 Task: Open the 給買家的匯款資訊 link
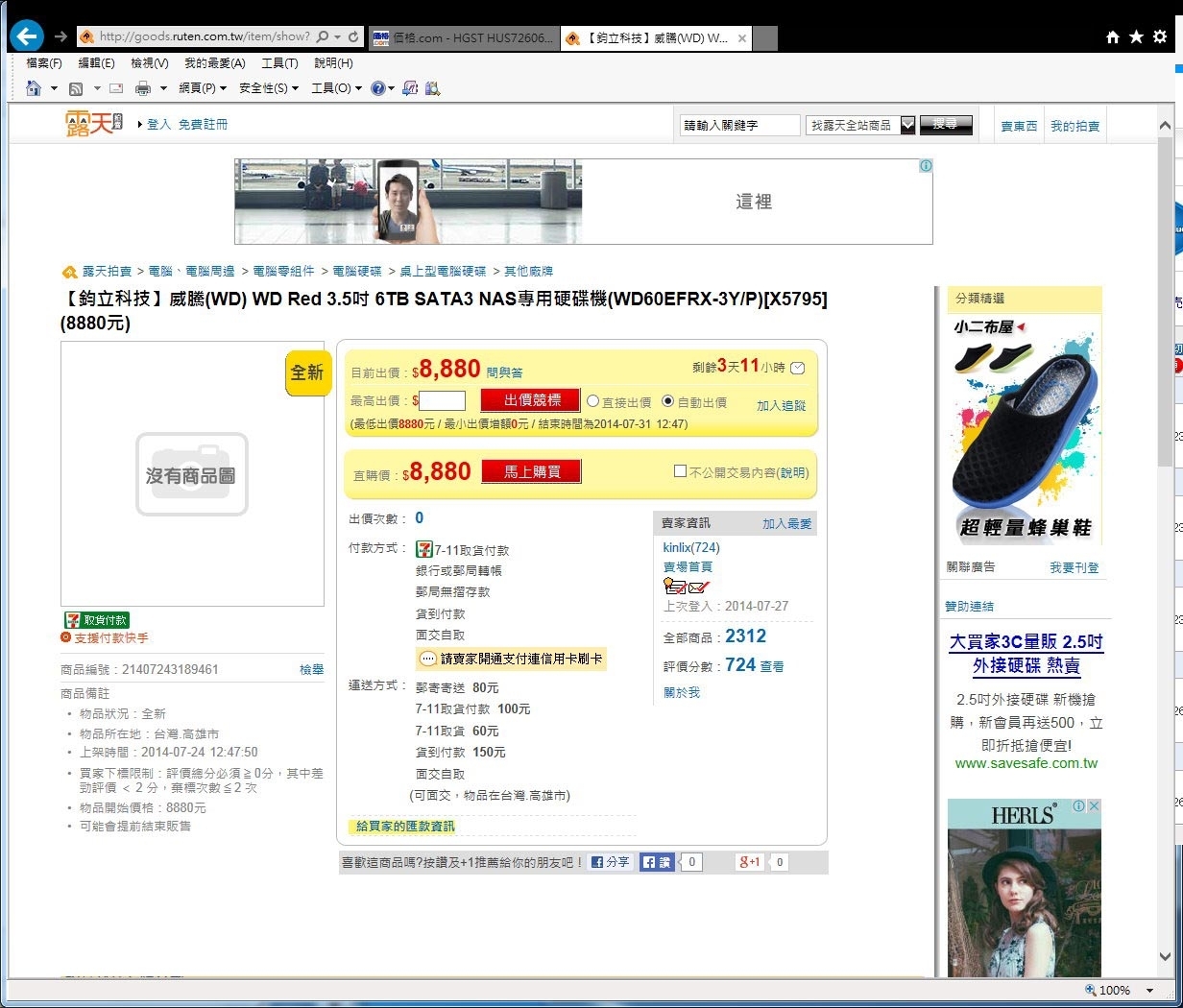pyautogui.click(x=405, y=826)
